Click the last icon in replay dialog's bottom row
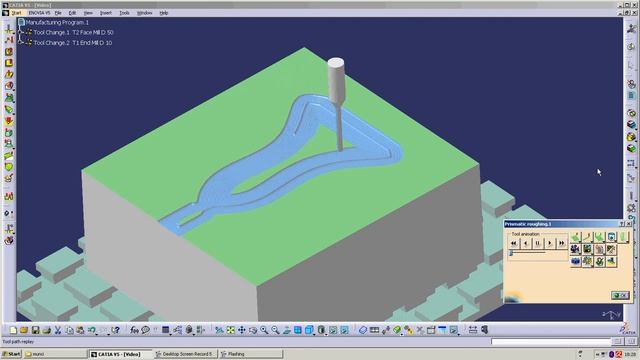Screen dimensions: 640x360 [x=611, y=261]
